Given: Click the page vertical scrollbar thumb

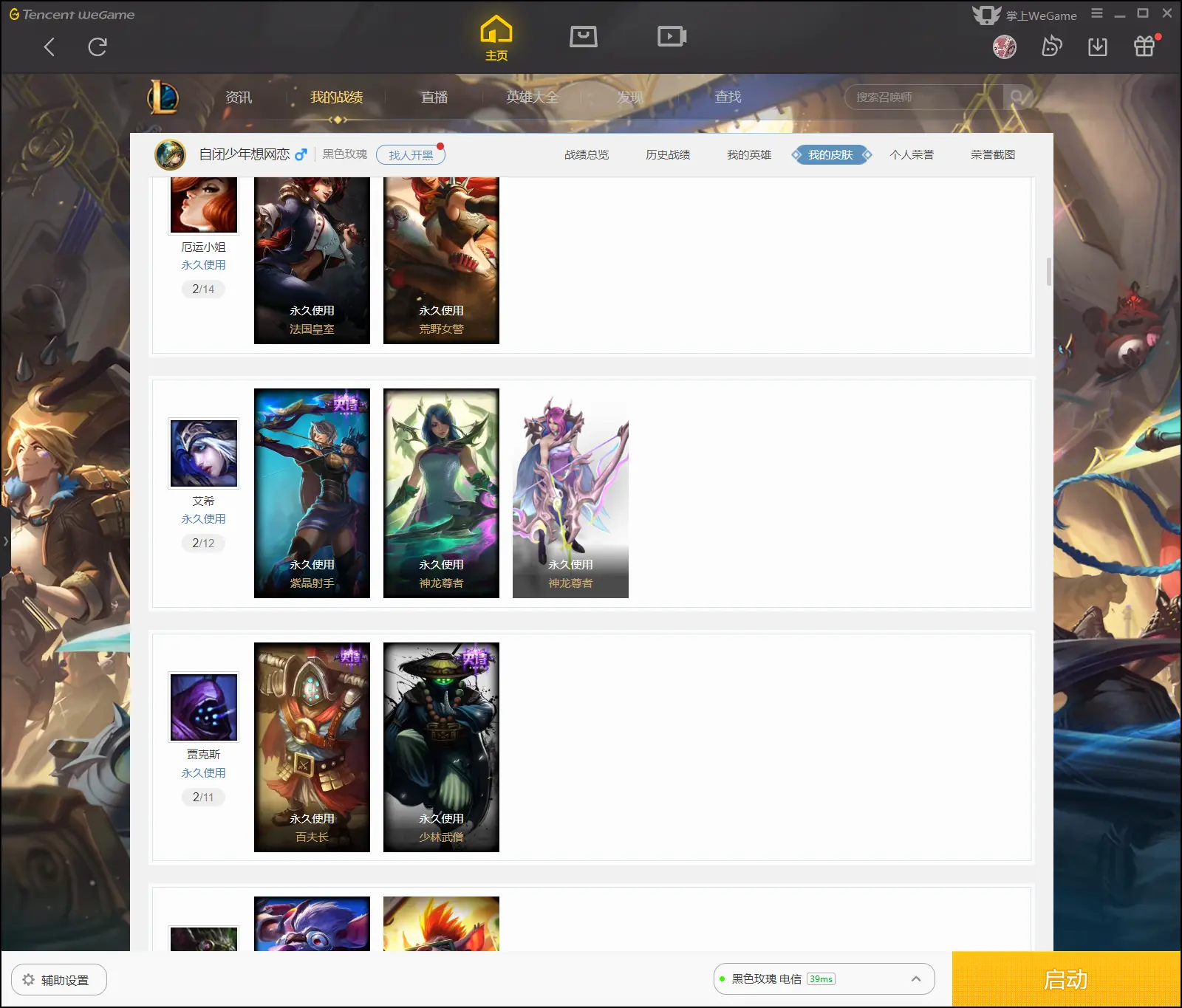Looking at the screenshot, I should point(1049,271).
